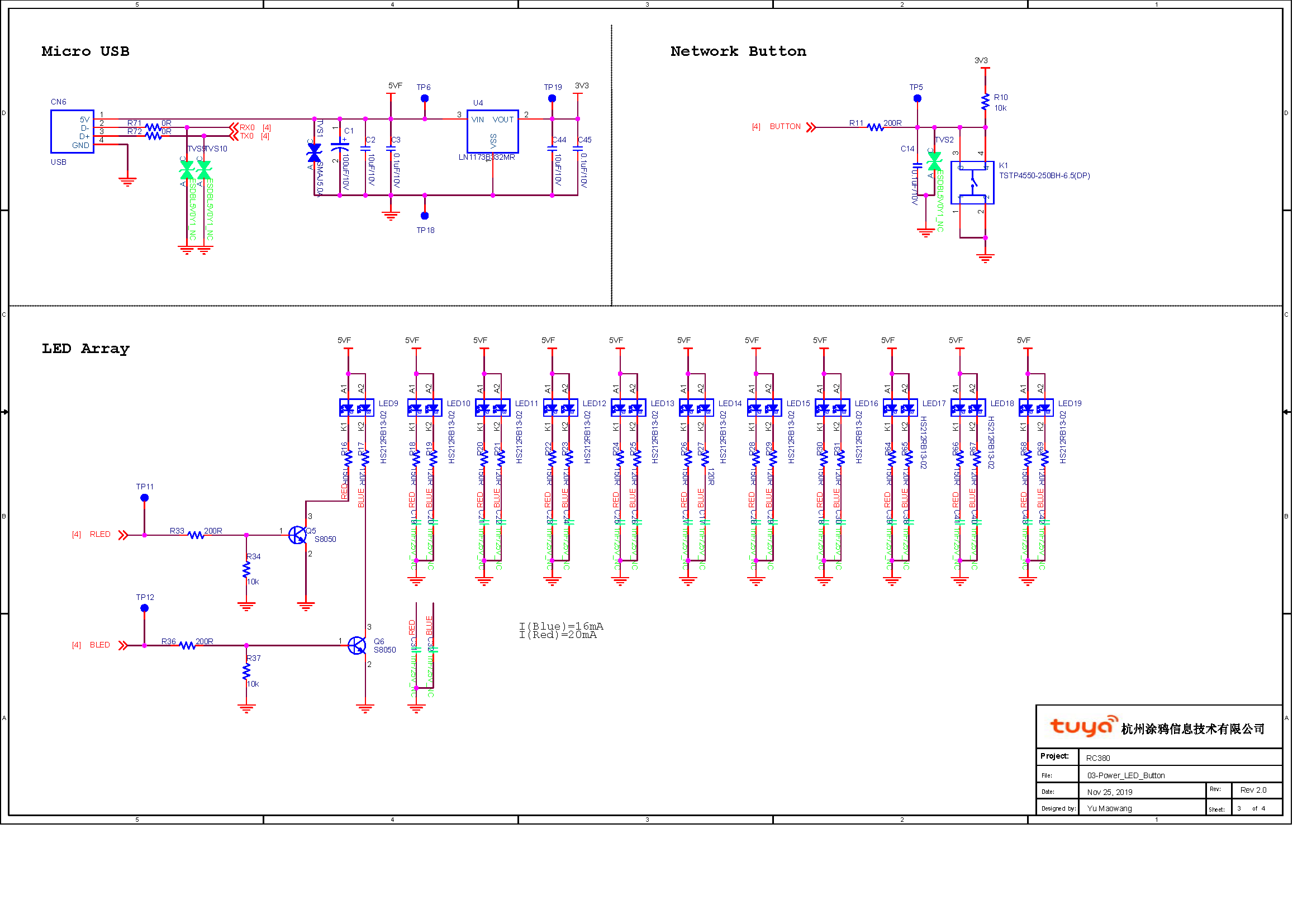Select the K1 tactile switch symbol
The image size is (1307, 924).
[x=972, y=183]
